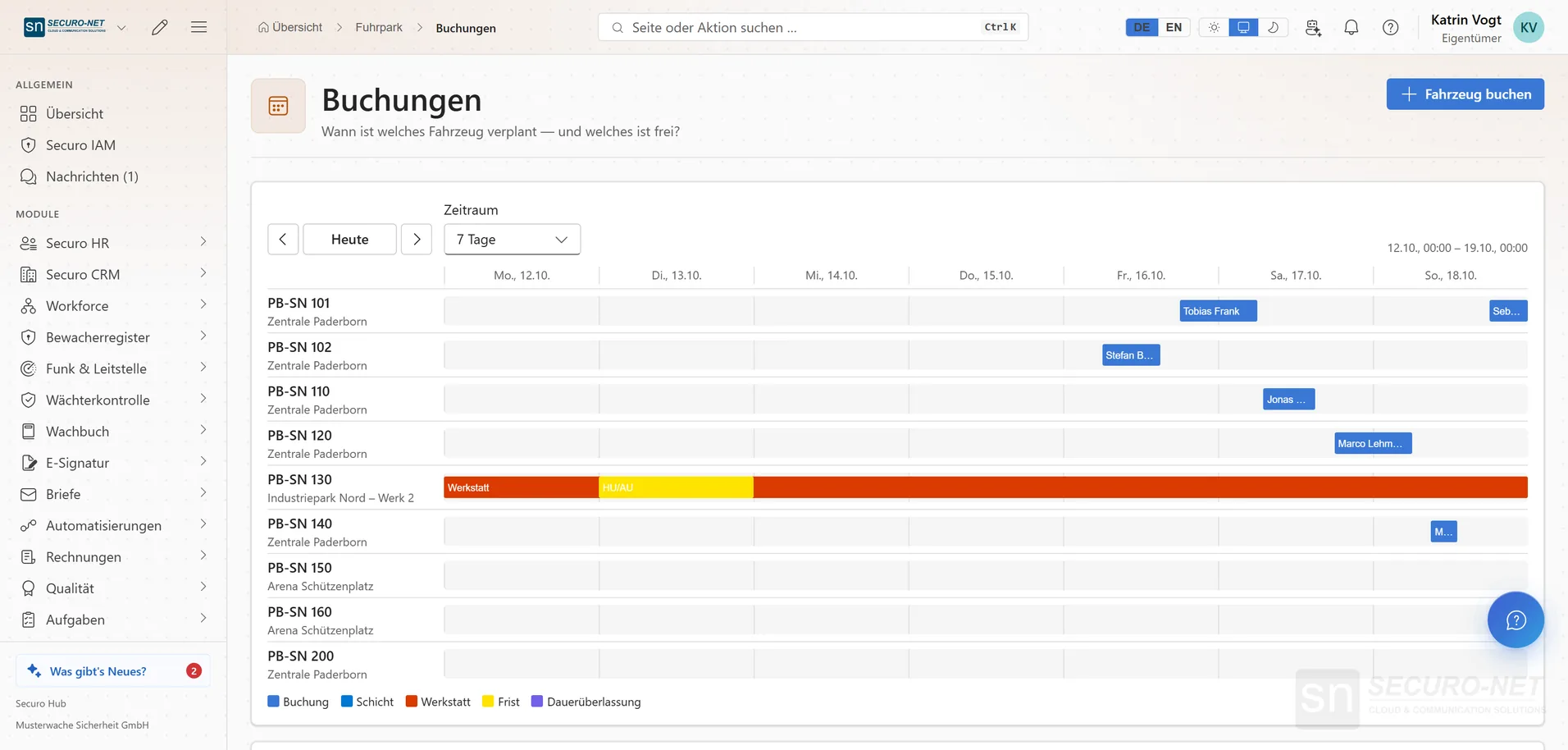Image resolution: width=1568 pixels, height=750 pixels.
Task: Switch language to DE
Action: click(1142, 27)
